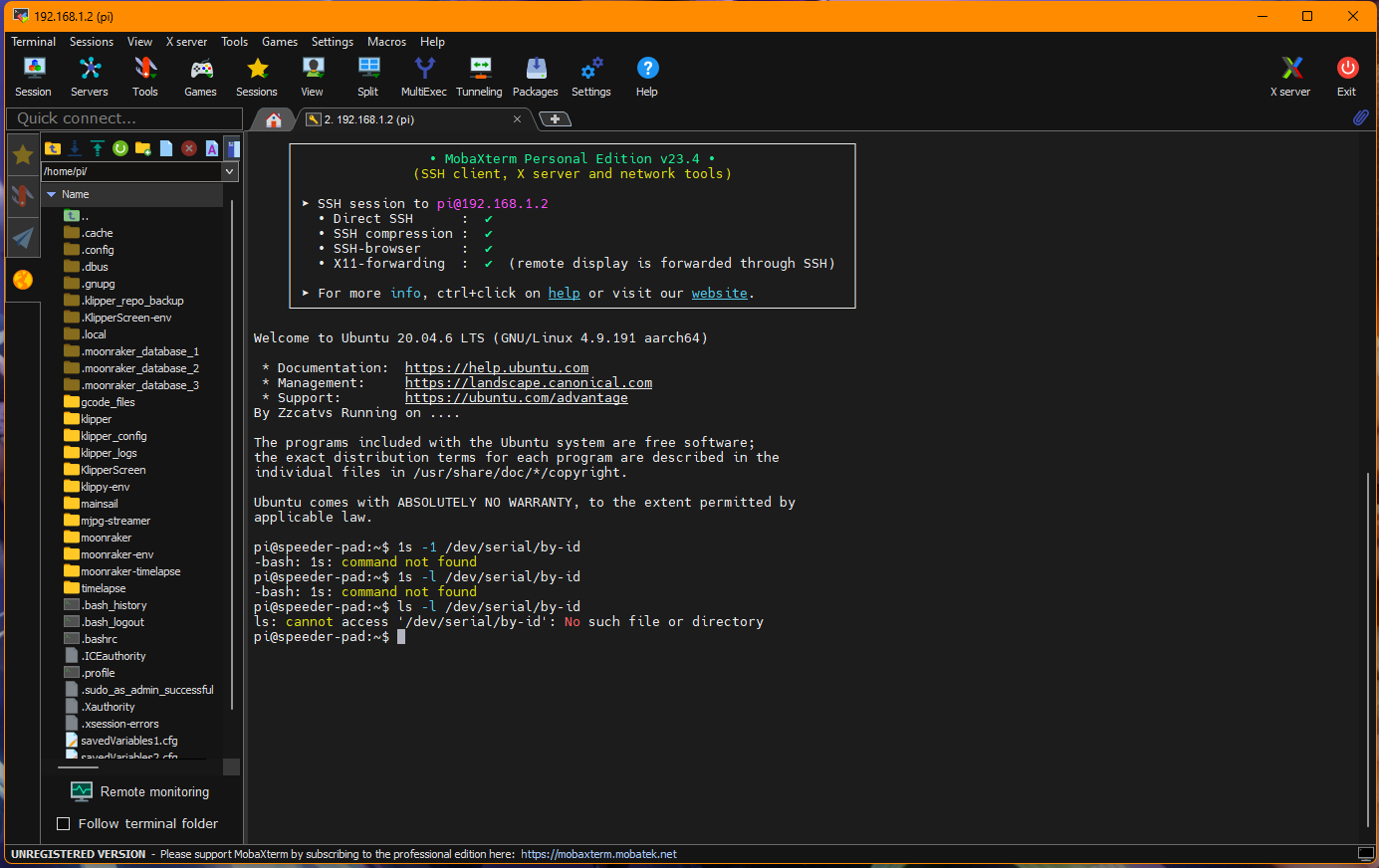Open the Sessions menu
The image size is (1379, 868).
pos(92,42)
